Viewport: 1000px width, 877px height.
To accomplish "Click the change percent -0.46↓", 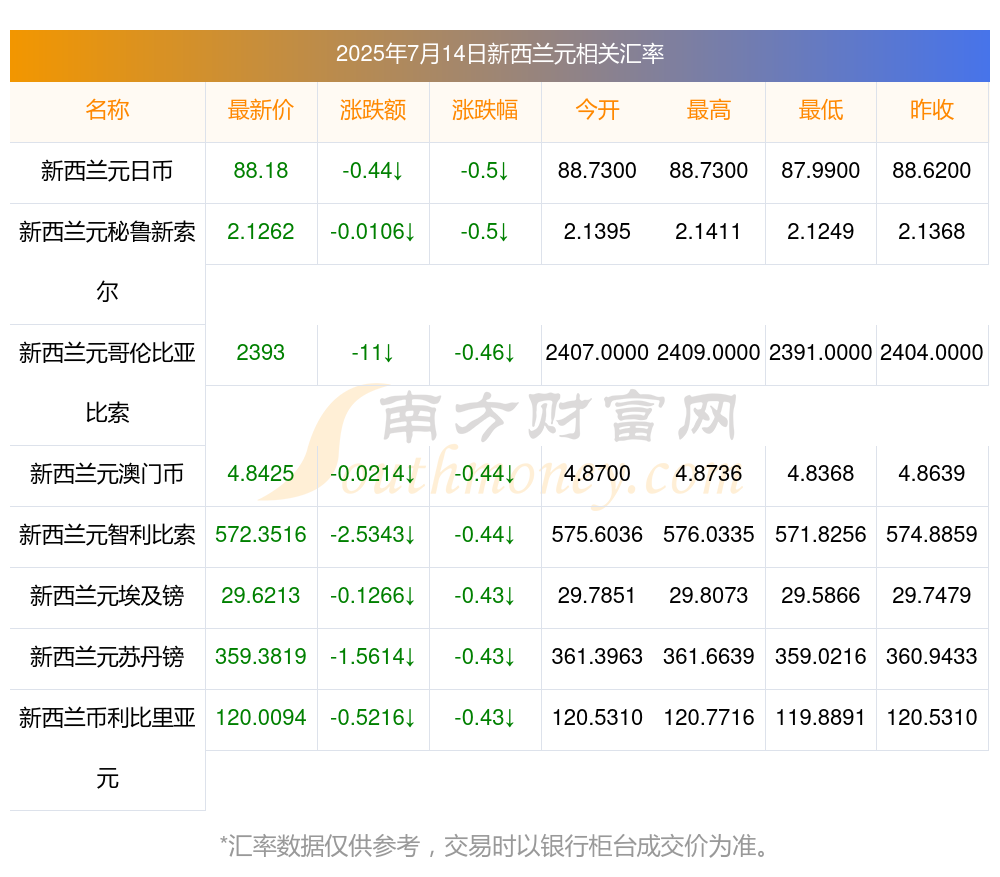I will (x=485, y=353).
